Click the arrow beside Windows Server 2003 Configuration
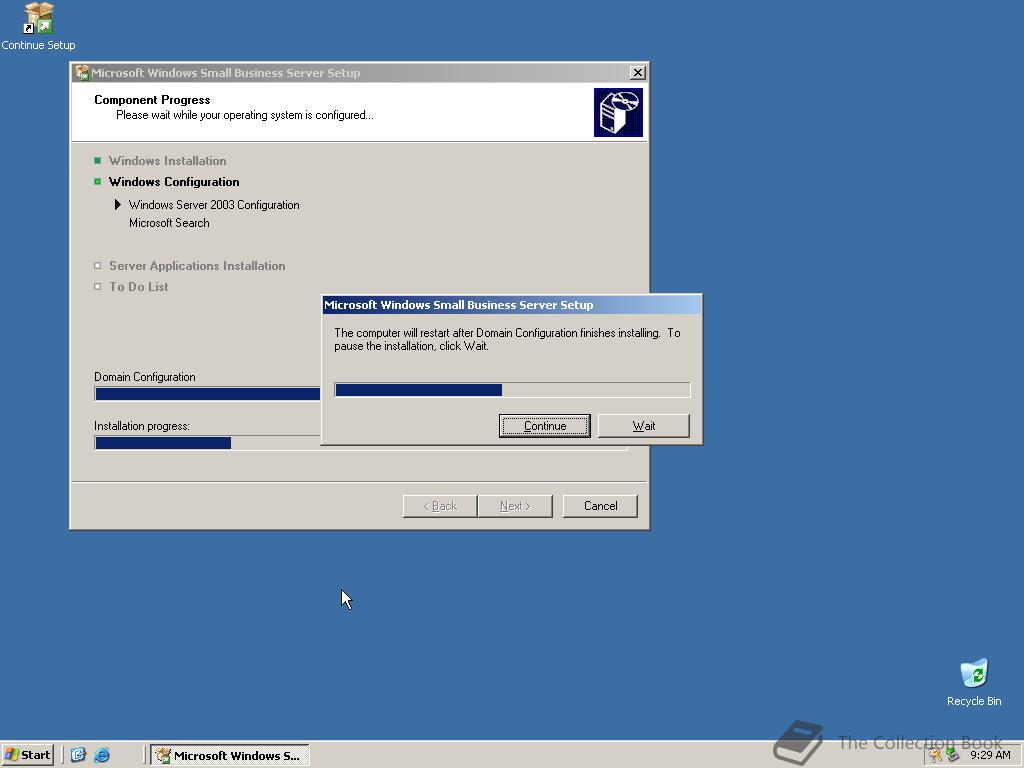The image size is (1024, 768). click(x=118, y=204)
